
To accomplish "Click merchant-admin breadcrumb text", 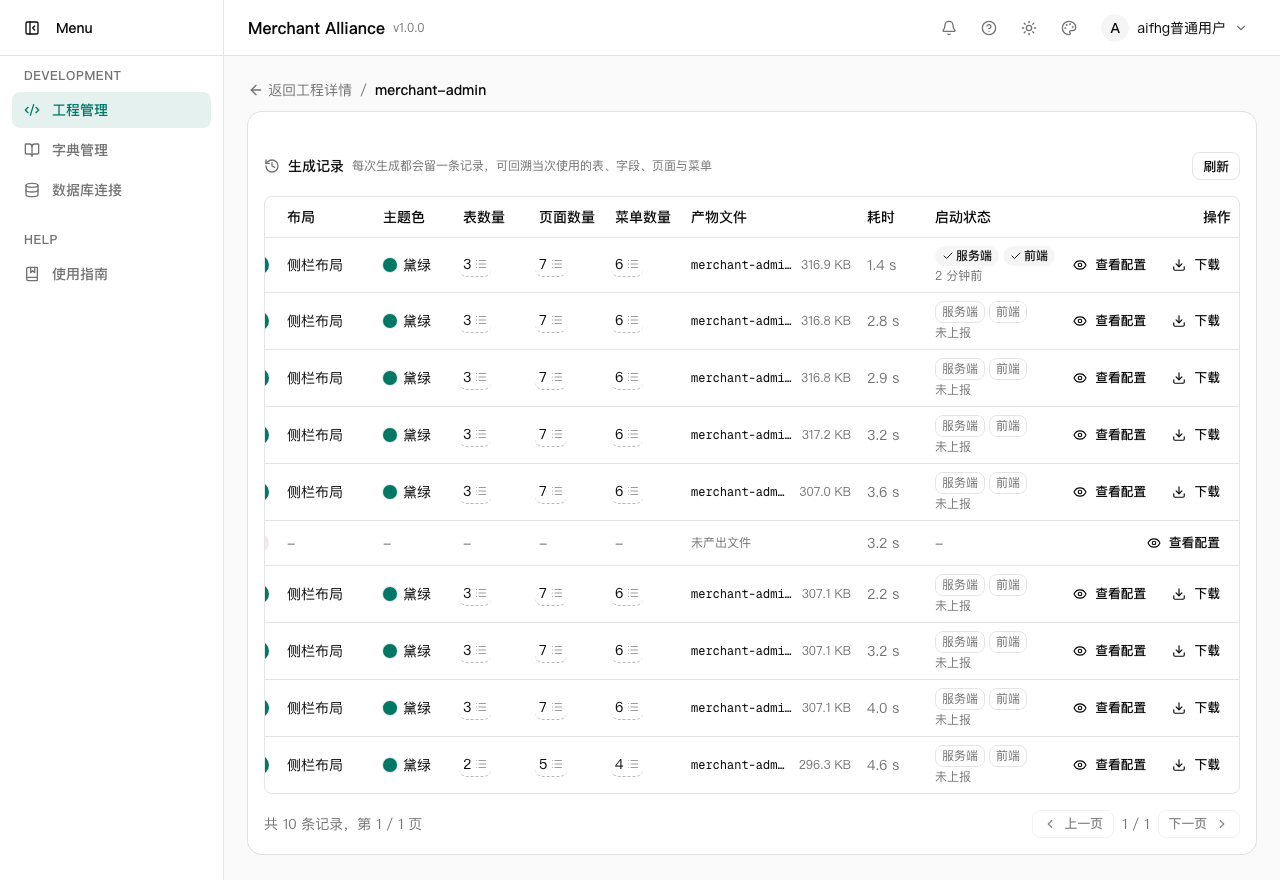I will (431, 90).
